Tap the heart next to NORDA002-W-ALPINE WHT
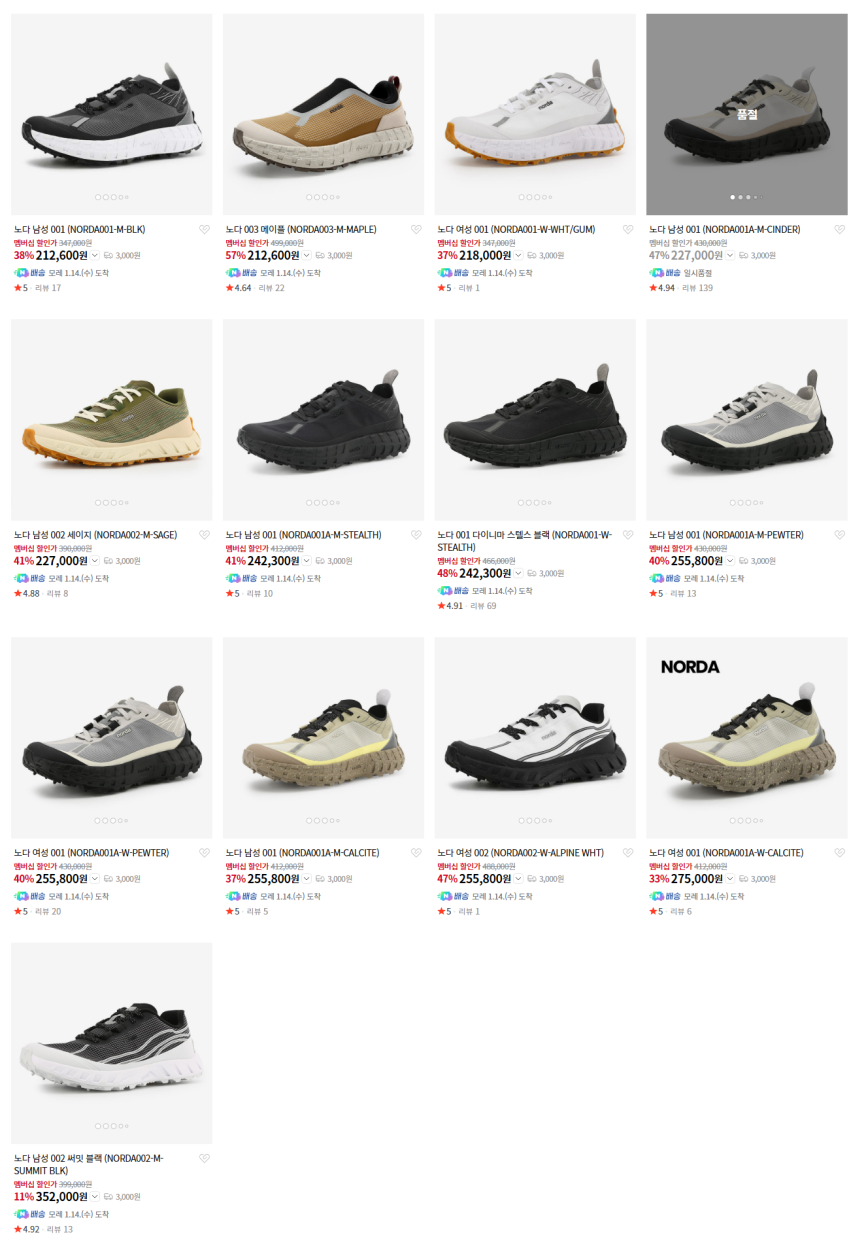The image size is (849, 1239). tap(628, 853)
